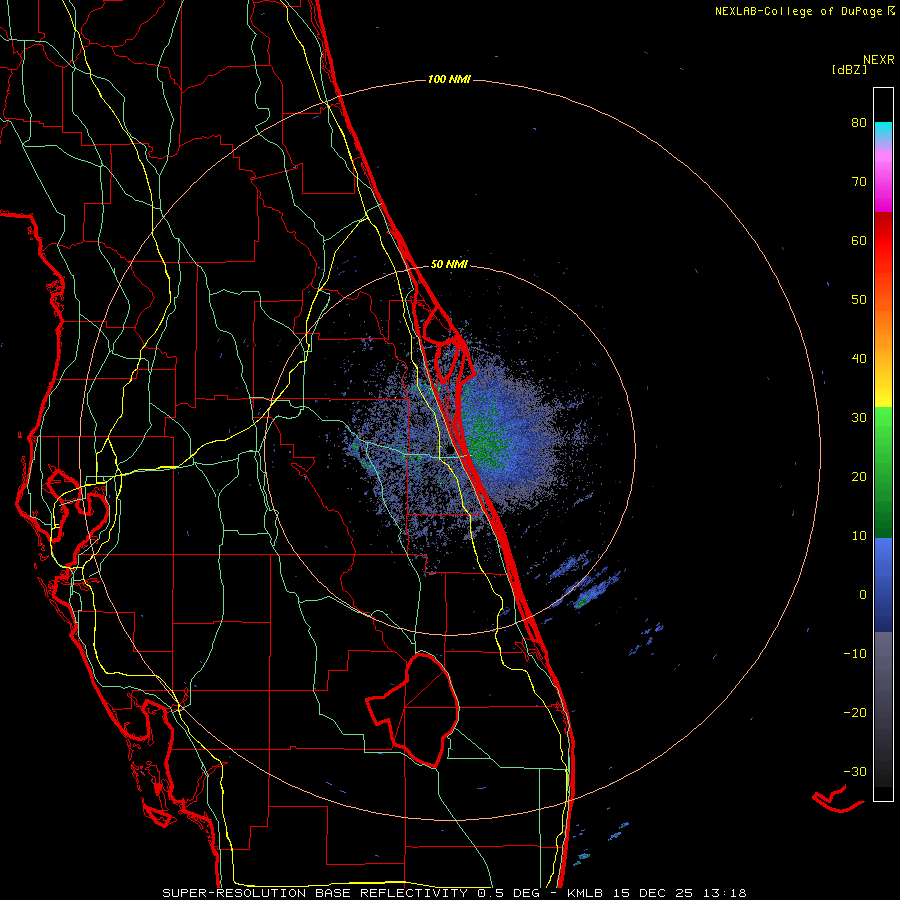Click the "15 DEC 25" date stamp
Image resolution: width=900 pixels, height=900 pixels.
(x=653, y=893)
